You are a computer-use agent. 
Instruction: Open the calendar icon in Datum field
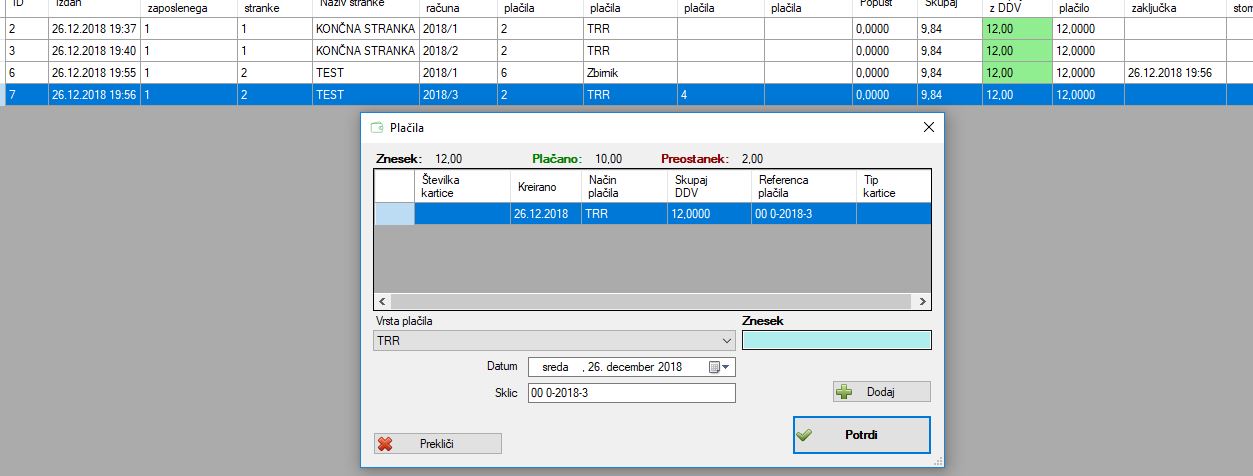pyautogui.click(x=714, y=367)
